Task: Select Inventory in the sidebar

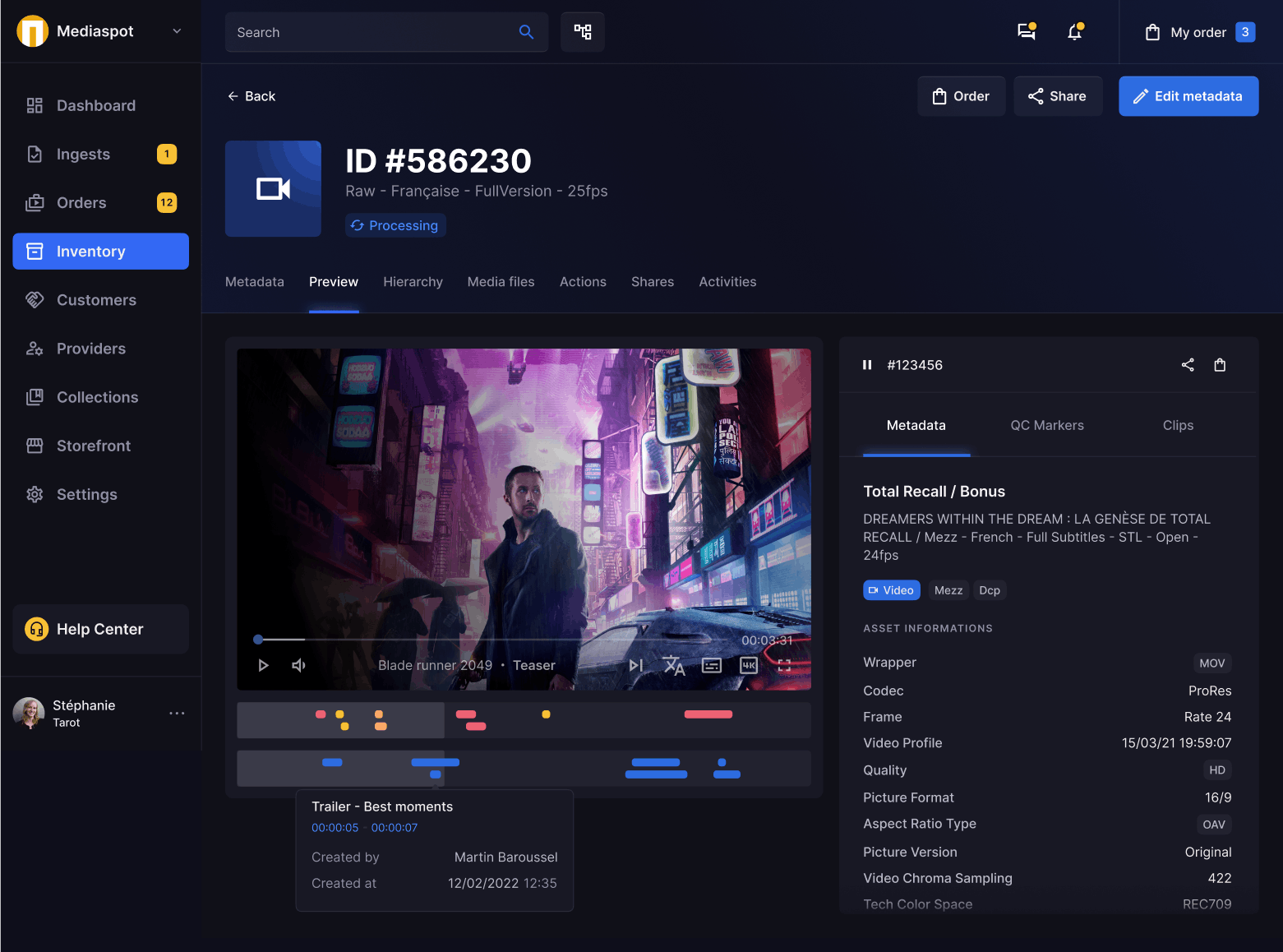Action: (x=101, y=251)
